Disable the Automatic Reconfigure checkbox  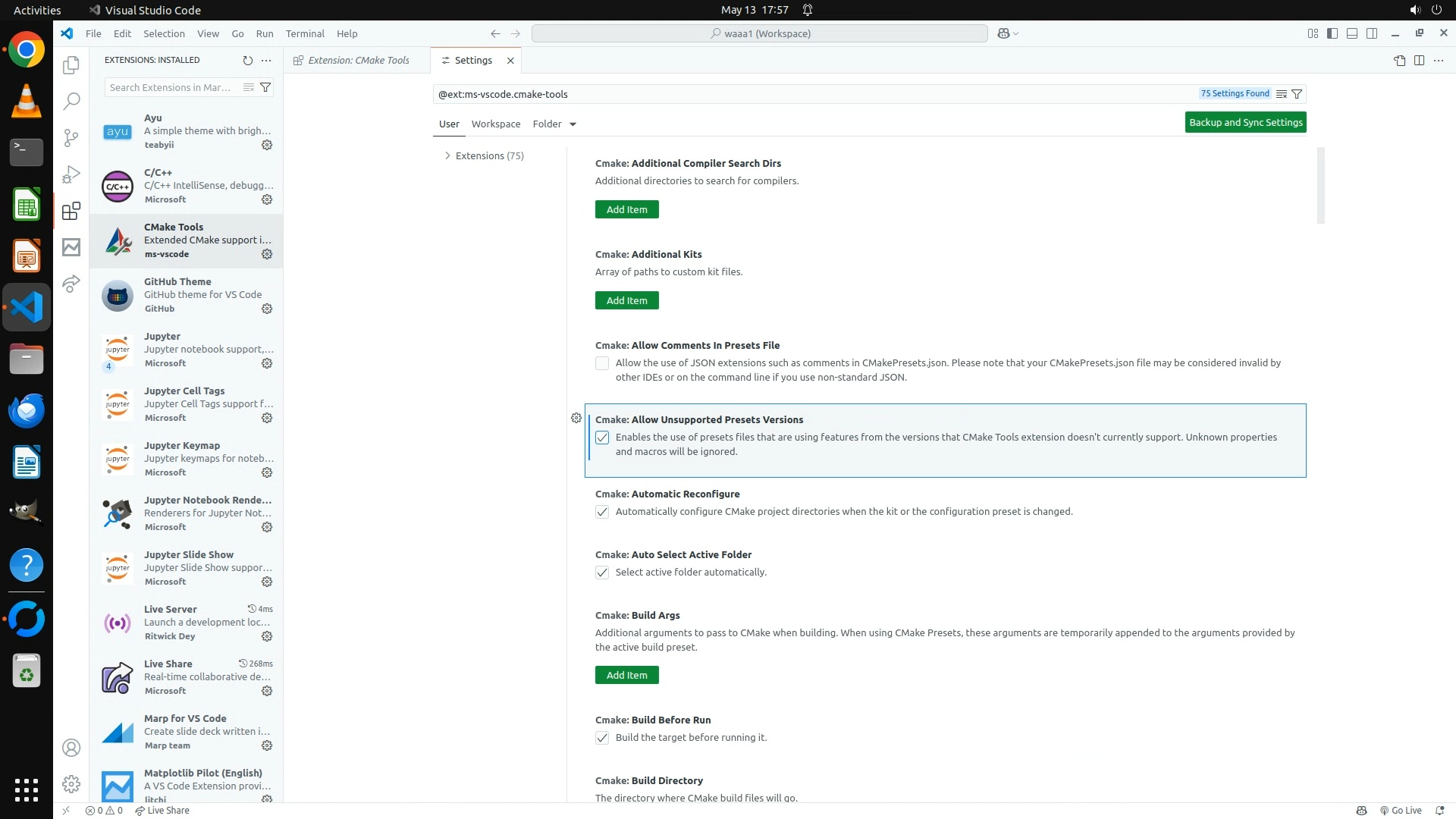[x=602, y=512]
